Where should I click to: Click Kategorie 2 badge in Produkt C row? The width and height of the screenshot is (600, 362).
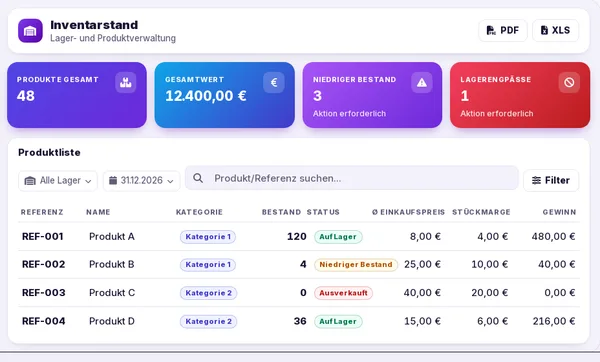209,293
